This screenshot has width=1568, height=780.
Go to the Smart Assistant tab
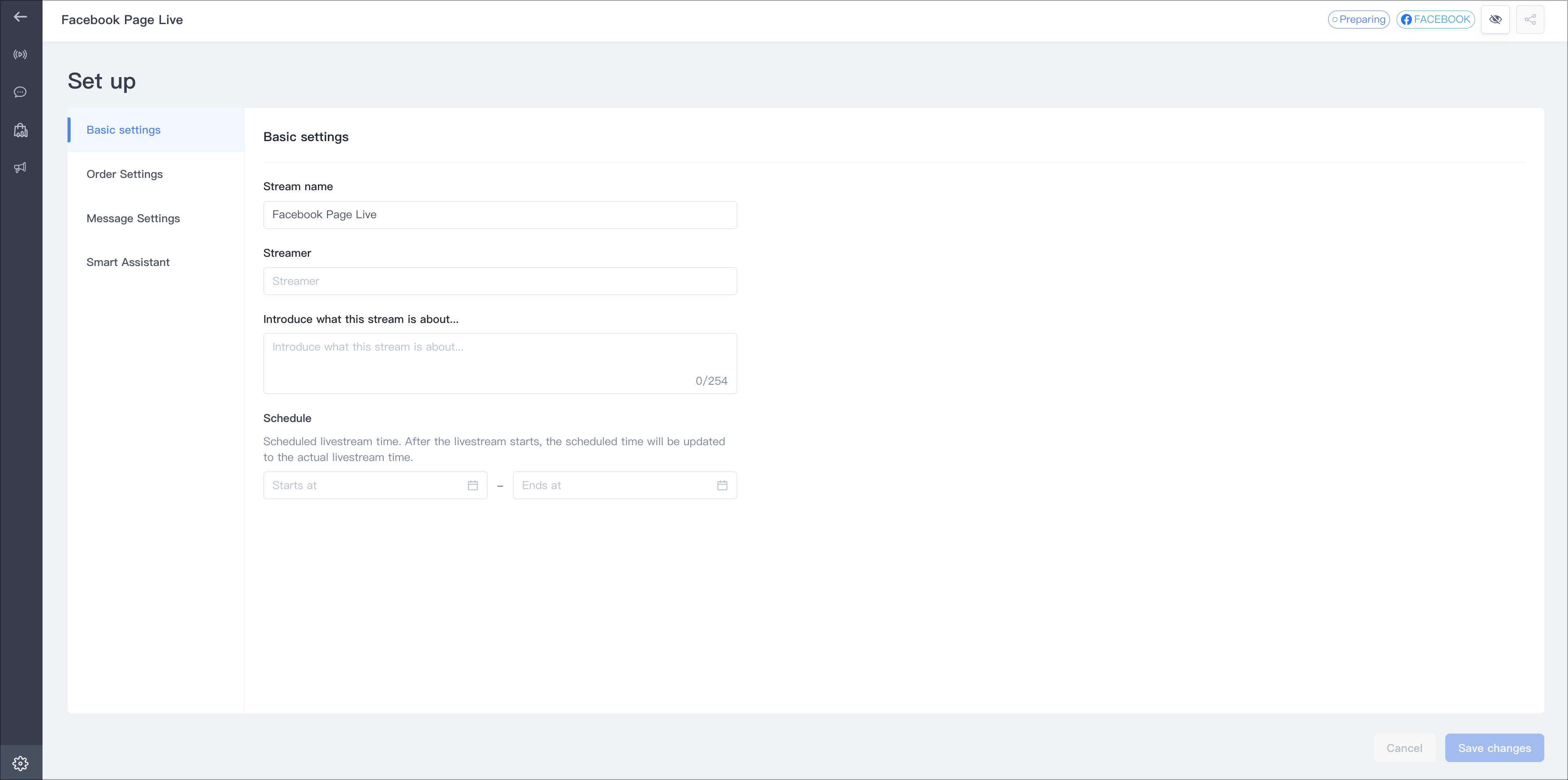156,262
